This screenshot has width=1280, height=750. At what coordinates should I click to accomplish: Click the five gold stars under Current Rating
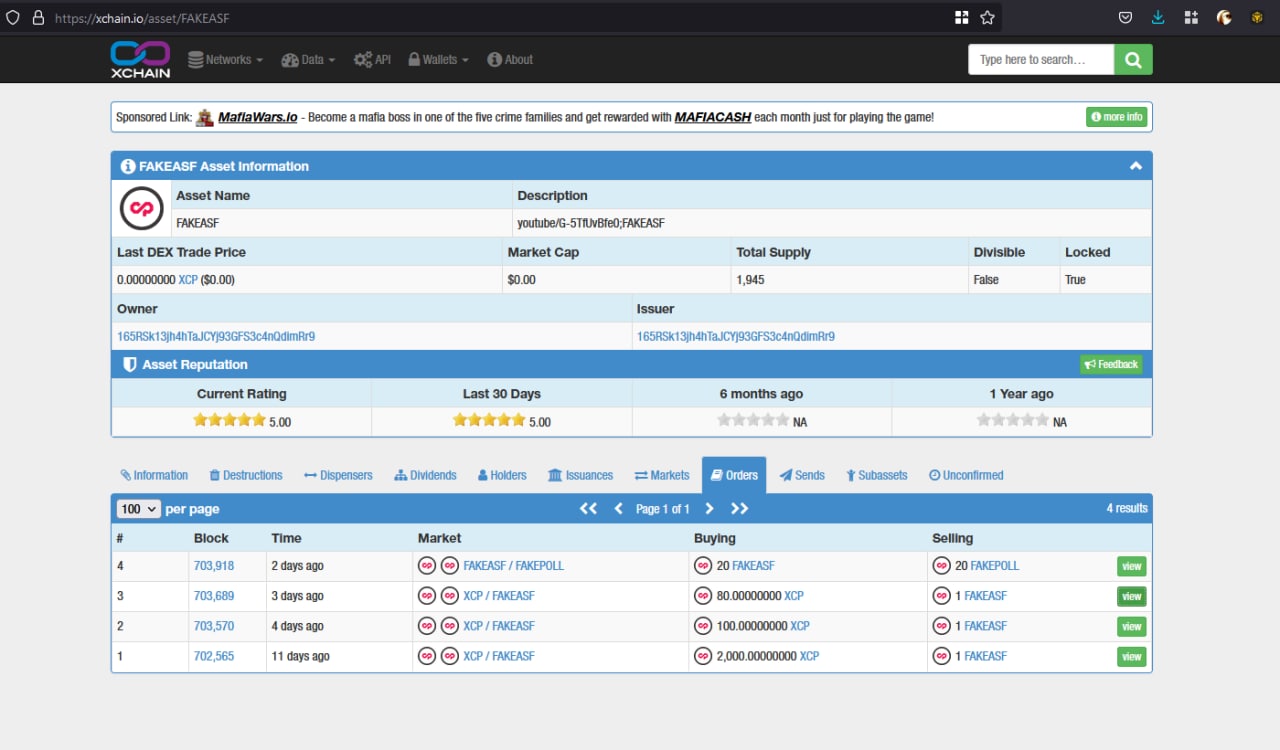(x=229, y=420)
